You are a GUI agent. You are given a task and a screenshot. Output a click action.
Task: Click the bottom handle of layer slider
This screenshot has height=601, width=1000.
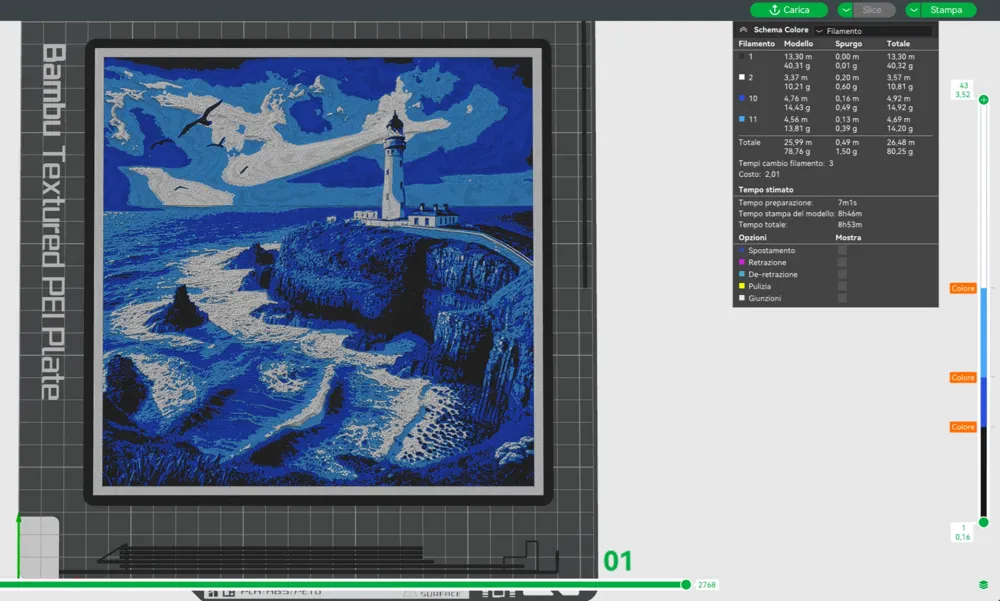(x=984, y=523)
